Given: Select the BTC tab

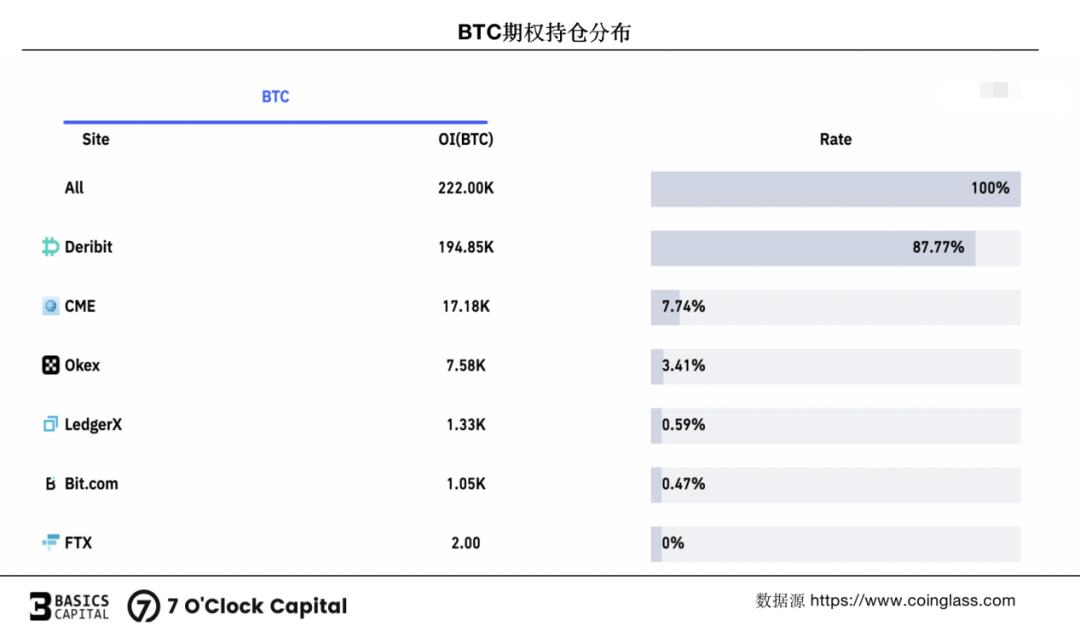Looking at the screenshot, I should 275,97.
